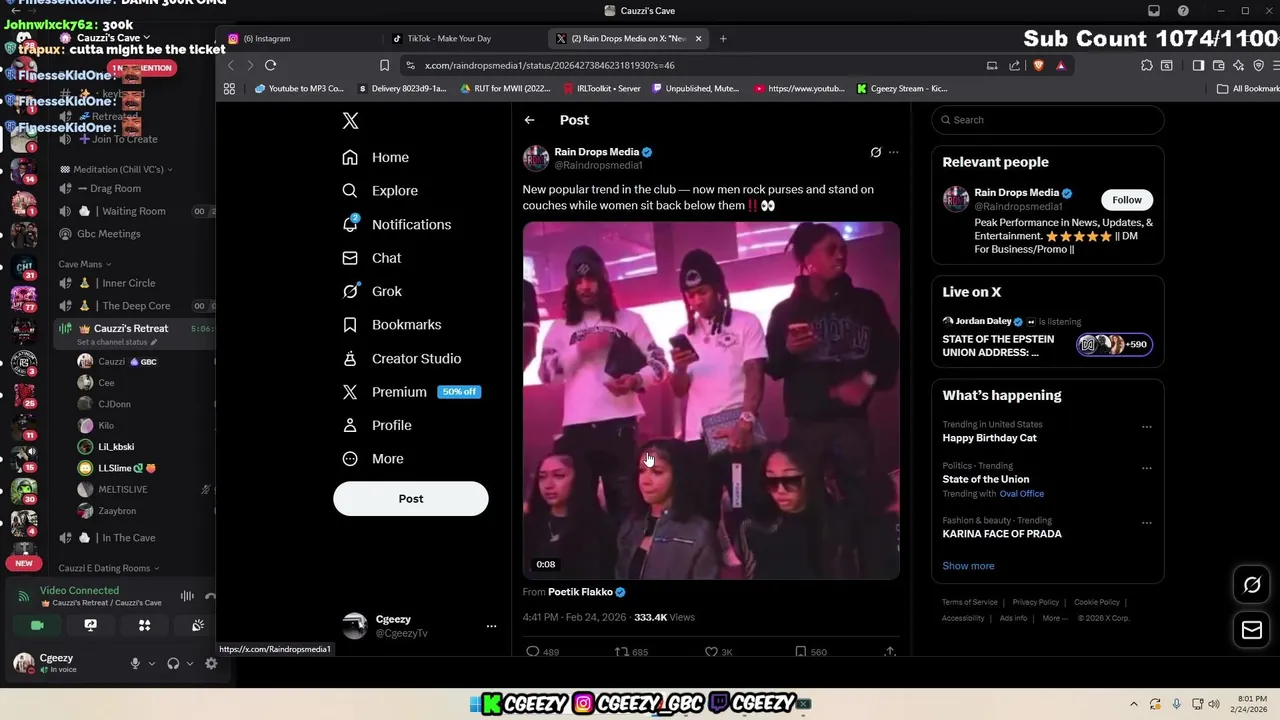Toggle Discord camera video button
The height and width of the screenshot is (720, 1280).
point(37,625)
